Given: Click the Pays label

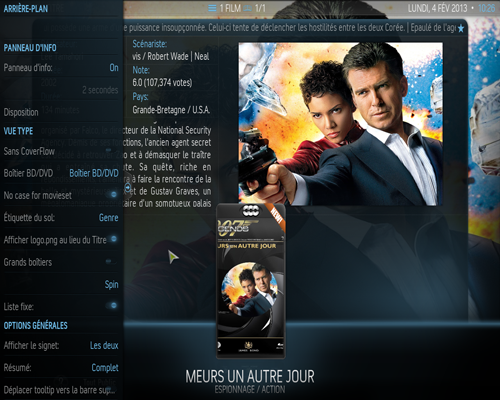Looking at the screenshot, I should (x=140, y=97).
